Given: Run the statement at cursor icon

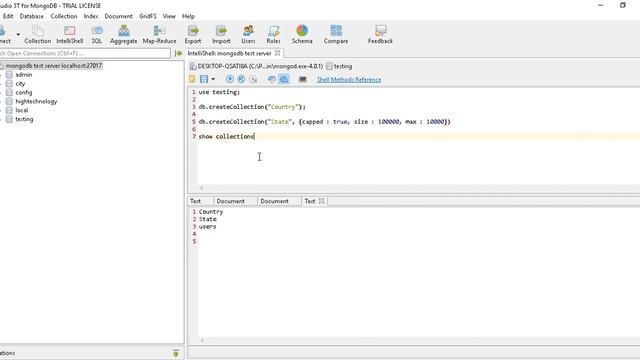Looking at the screenshot, I should (x=242, y=79).
